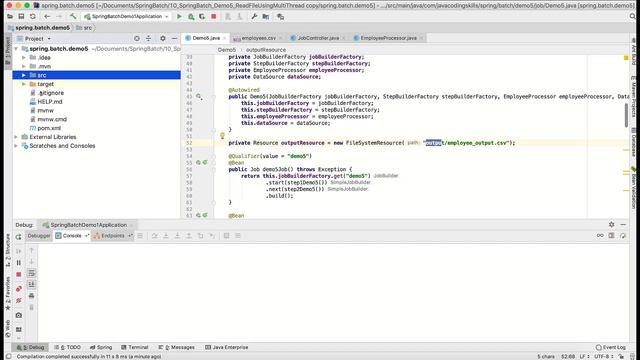Toggle Mute Breakpoints
The image size is (640, 360).
18,300
